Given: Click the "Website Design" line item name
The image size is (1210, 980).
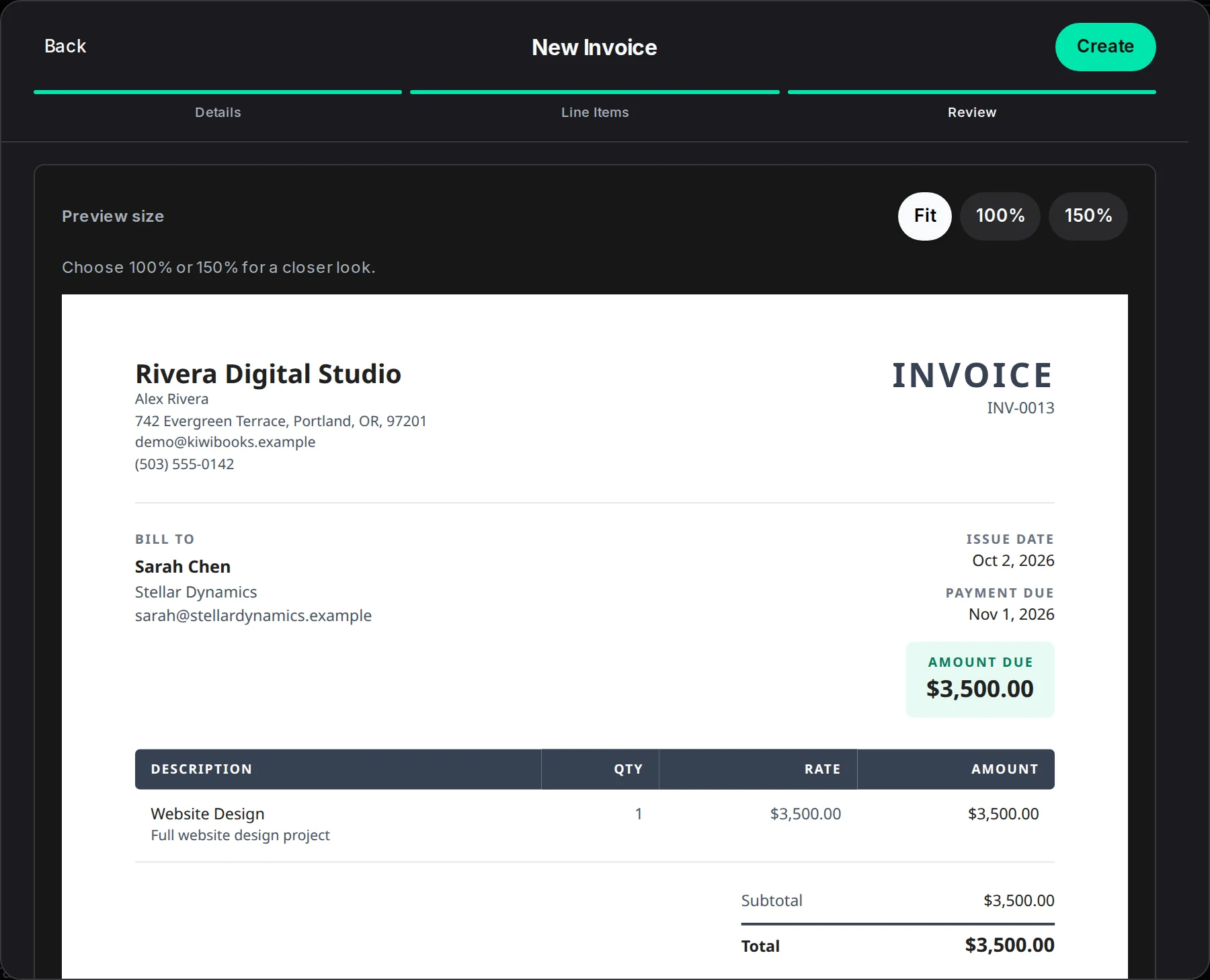Looking at the screenshot, I should pos(208,814).
